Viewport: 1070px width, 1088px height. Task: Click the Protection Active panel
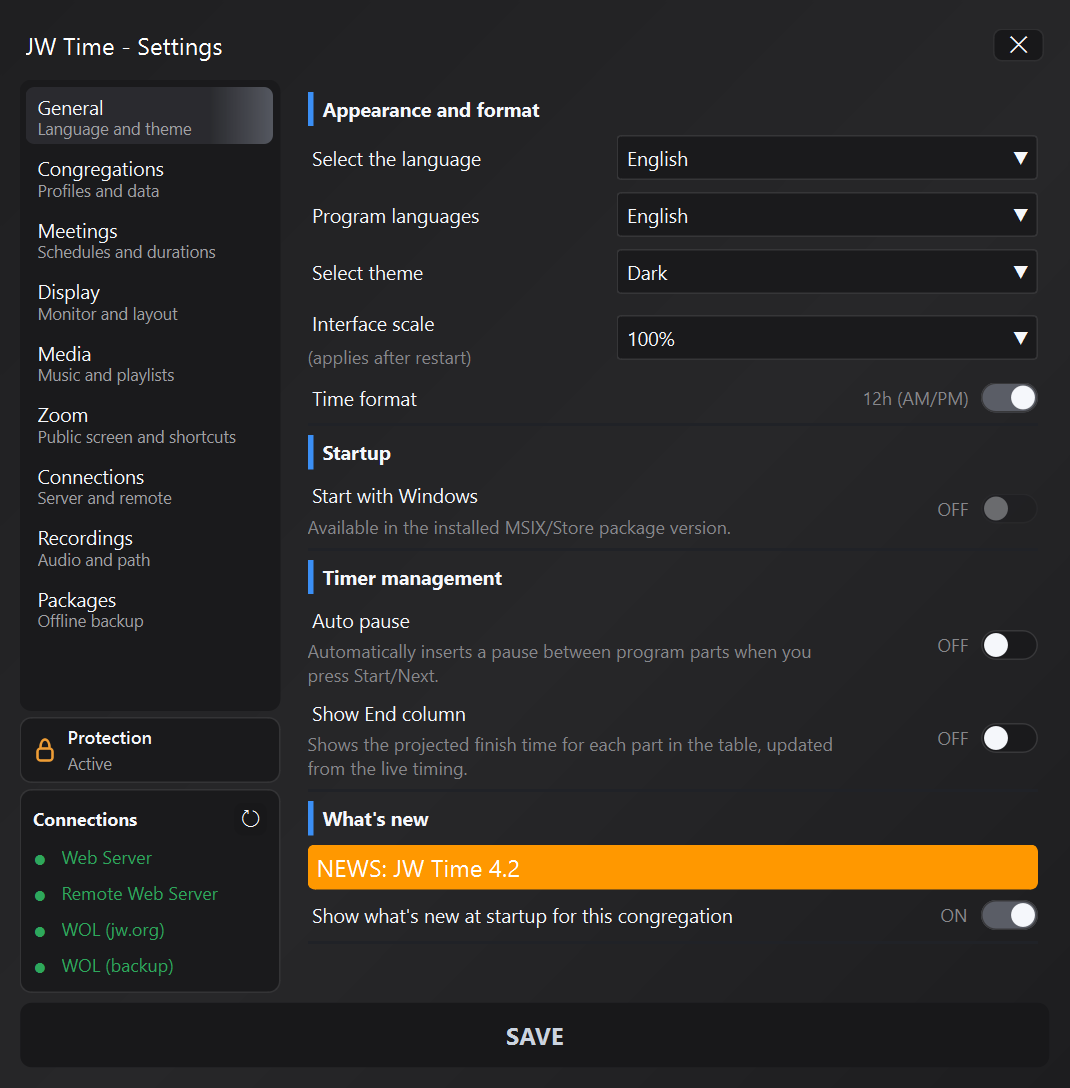150,750
